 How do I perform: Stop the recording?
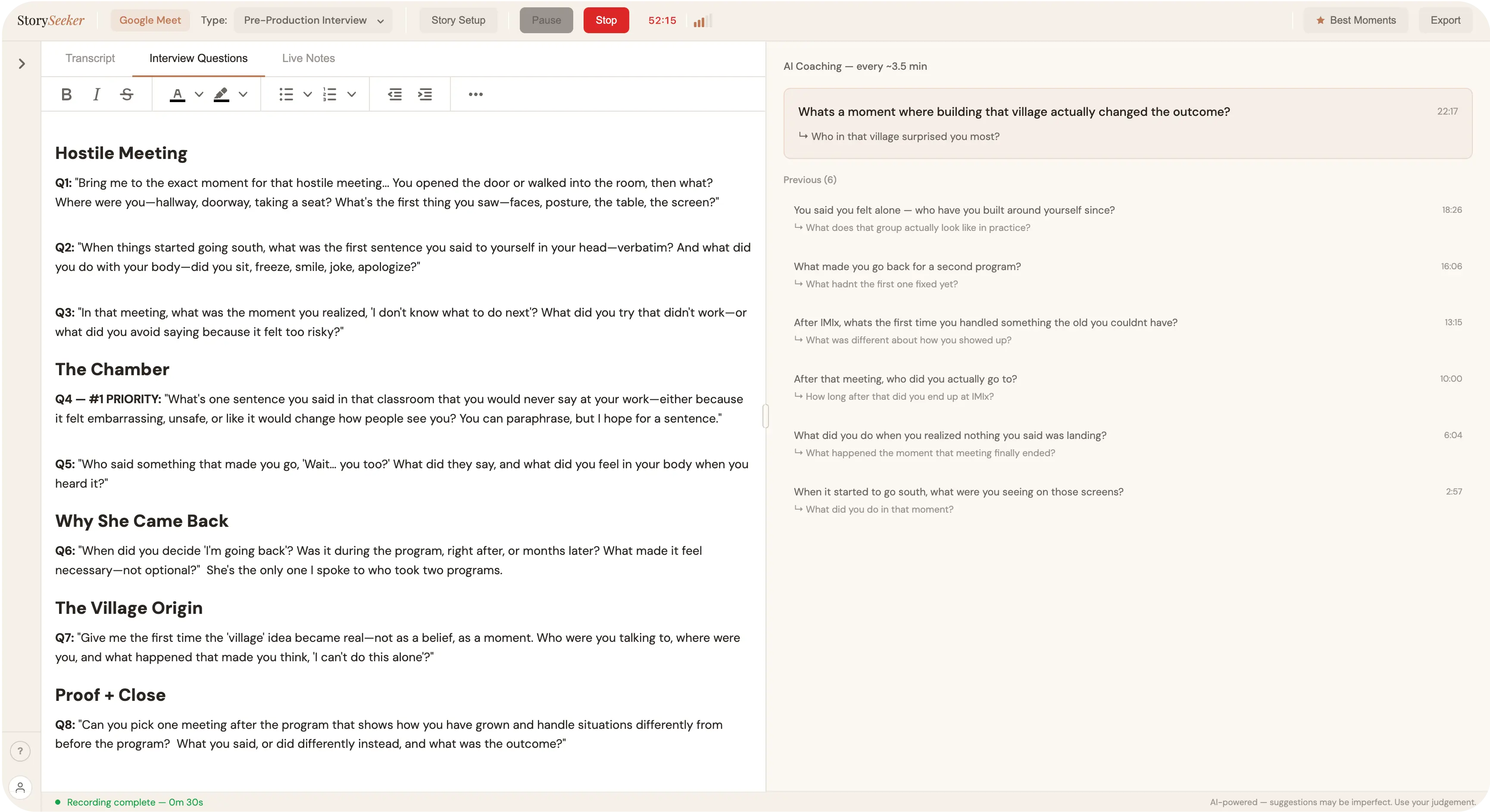coord(606,20)
